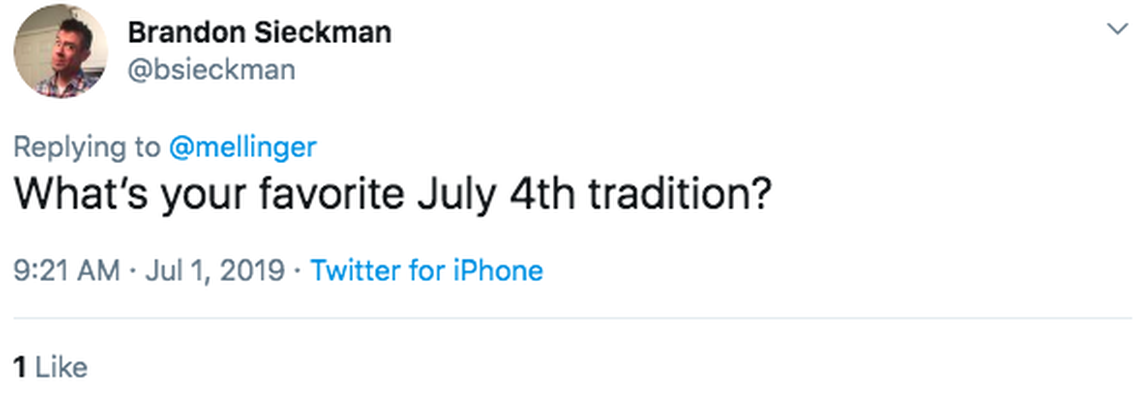This screenshot has height=412, width=1140.
Task: Click the horizontal divider above the likes
Action: [570, 319]
